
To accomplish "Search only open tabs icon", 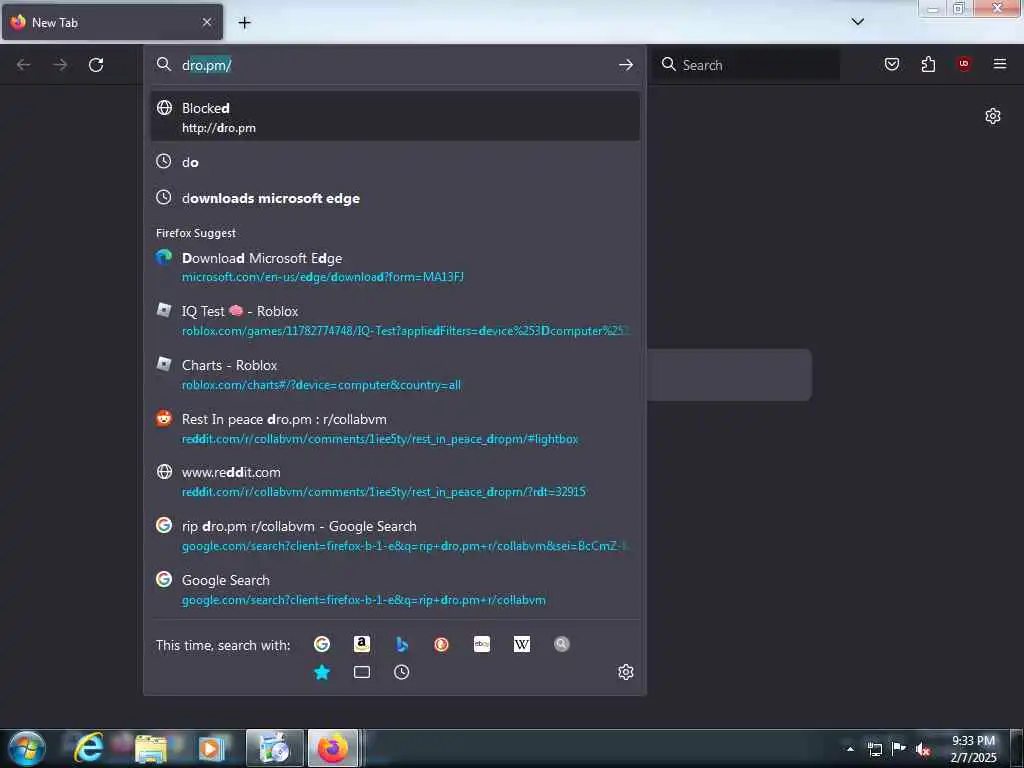I will 362,672.
